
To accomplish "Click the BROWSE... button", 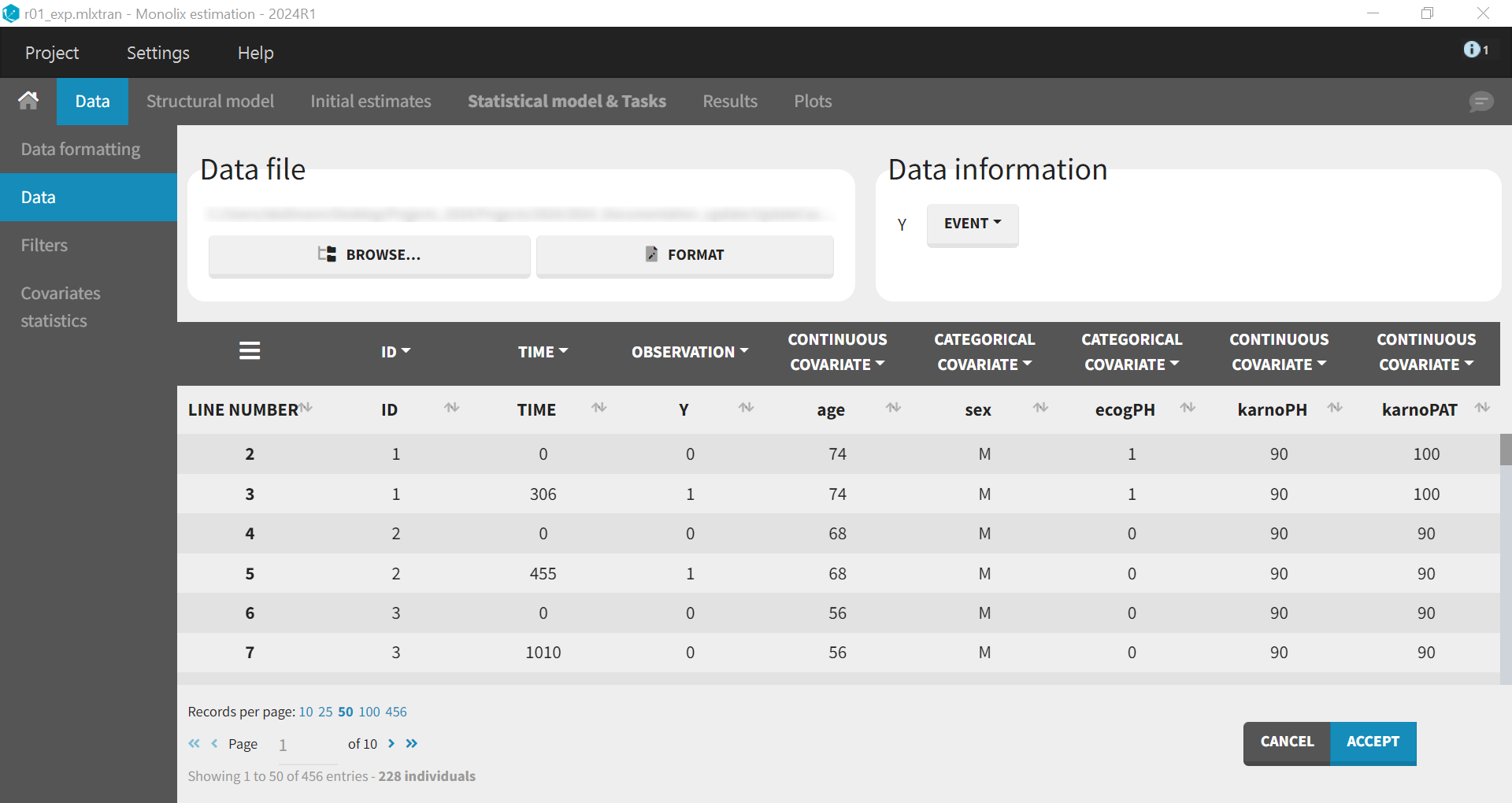I will pyautogui.click(x=369, y=255).
